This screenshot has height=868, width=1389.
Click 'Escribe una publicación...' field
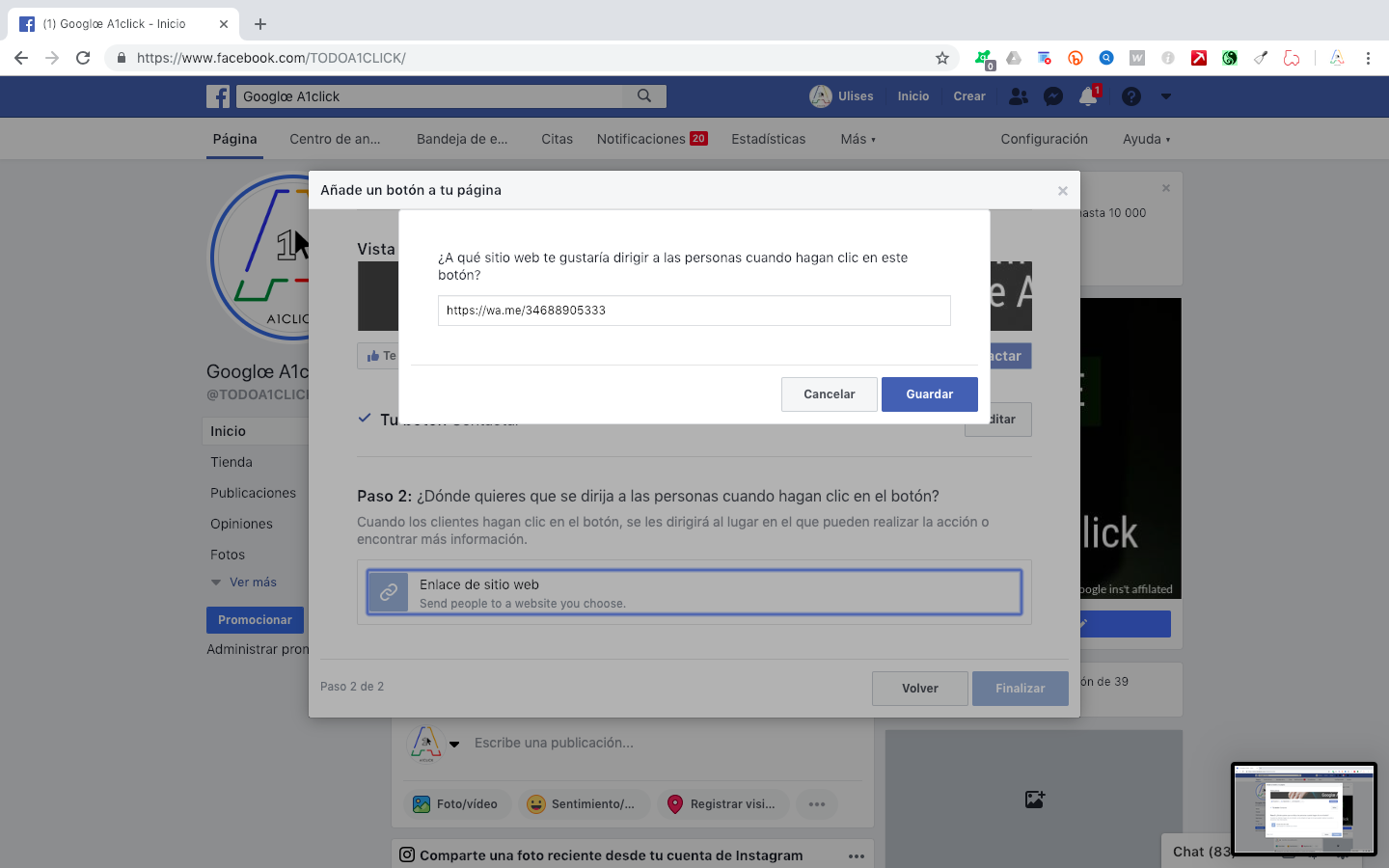tap(554, 743)
